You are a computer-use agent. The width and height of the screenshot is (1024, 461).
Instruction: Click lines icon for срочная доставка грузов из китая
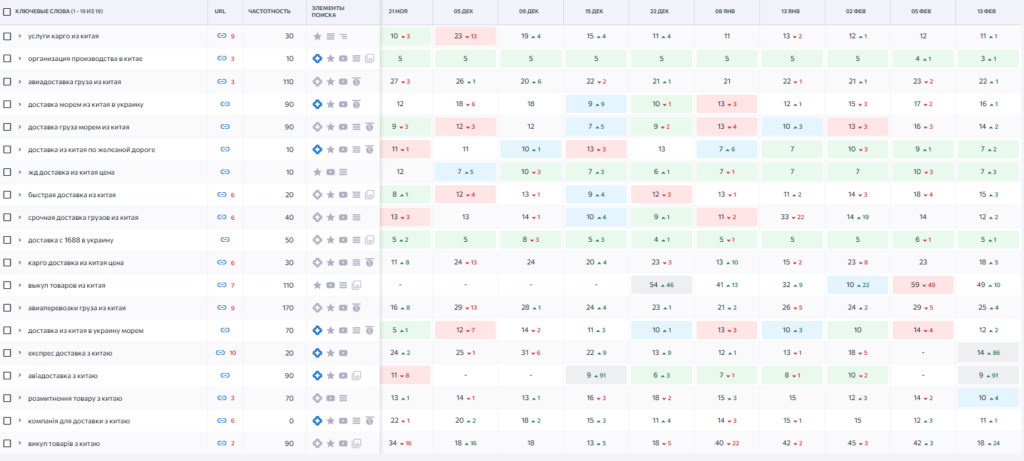pos(357,217)
